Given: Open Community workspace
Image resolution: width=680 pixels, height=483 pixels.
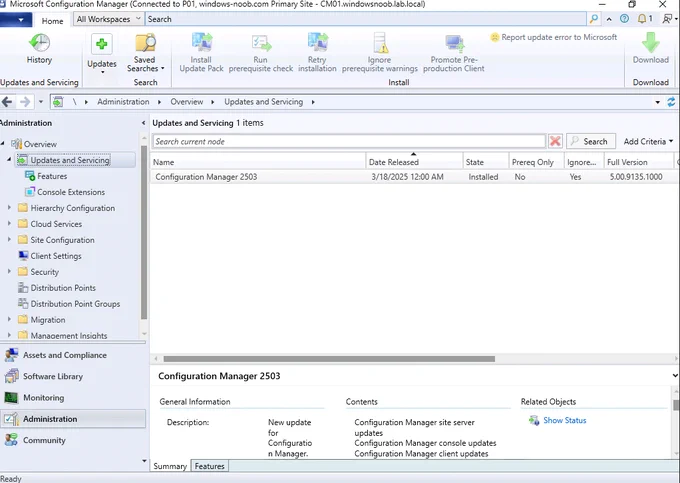Looking at the screenshot, I should click(73, 440).
